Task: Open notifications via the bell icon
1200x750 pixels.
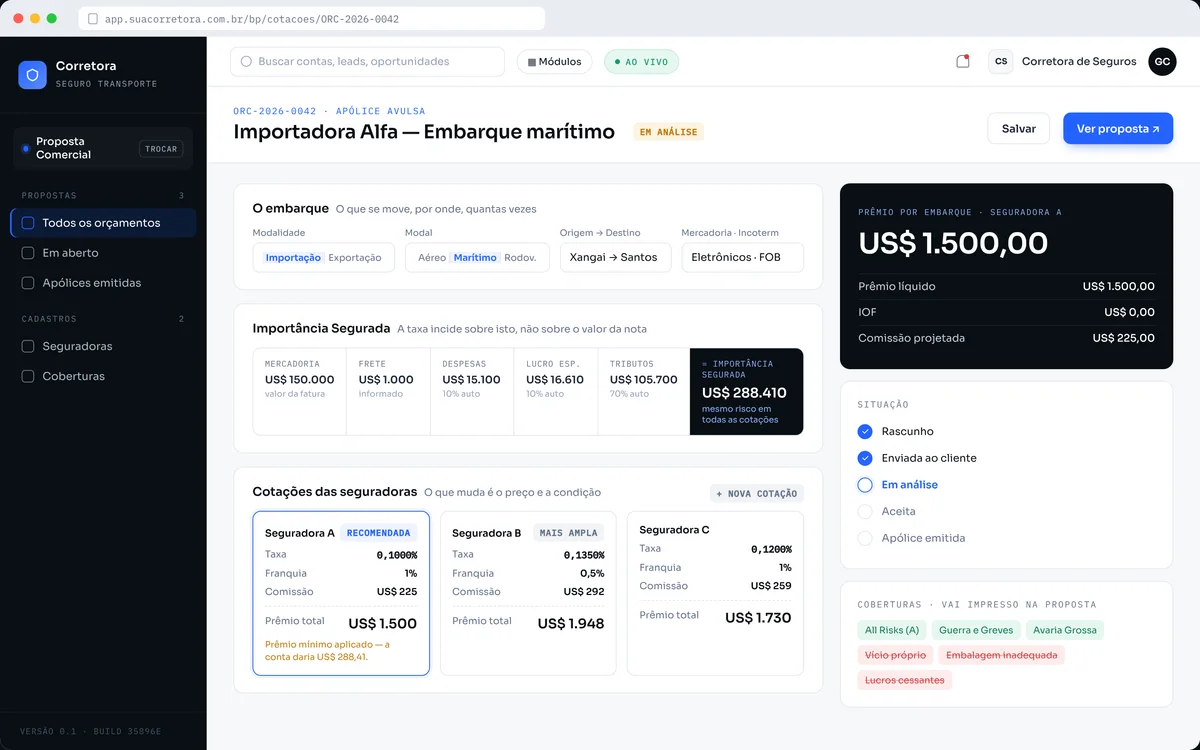Action: tap(963, 61)
